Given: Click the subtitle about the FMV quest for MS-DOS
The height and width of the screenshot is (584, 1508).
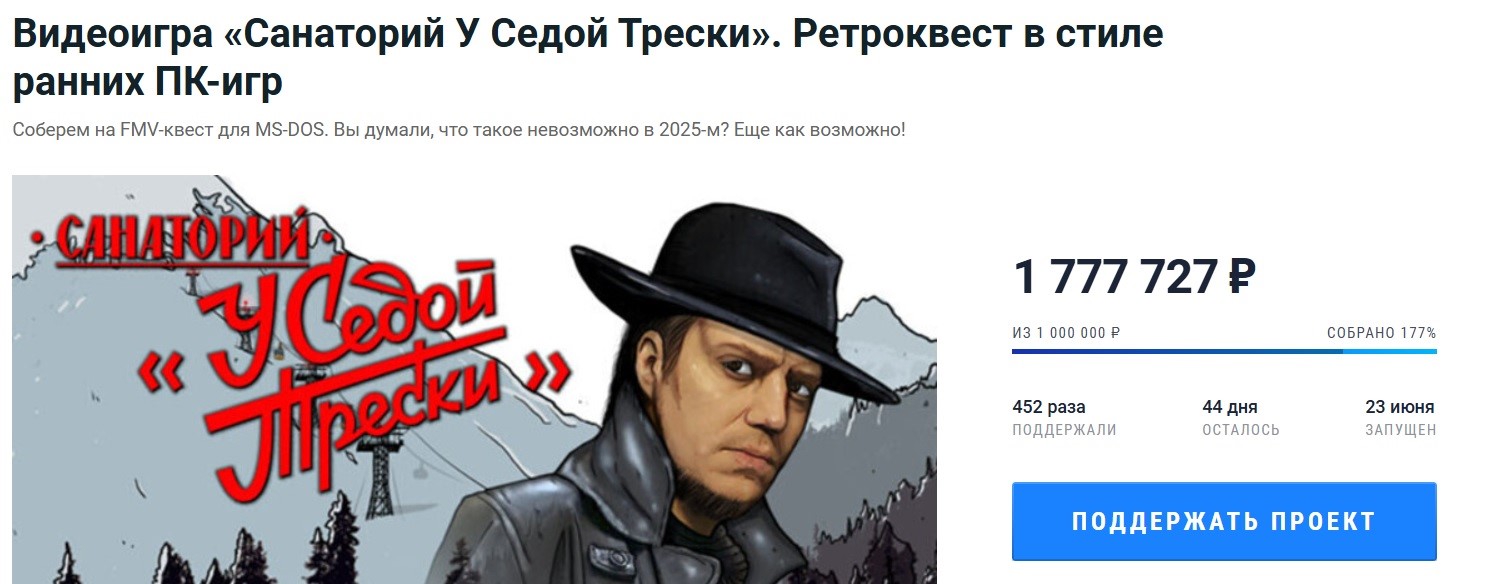Looking at the screenshot, I should [x=459, y=131].
